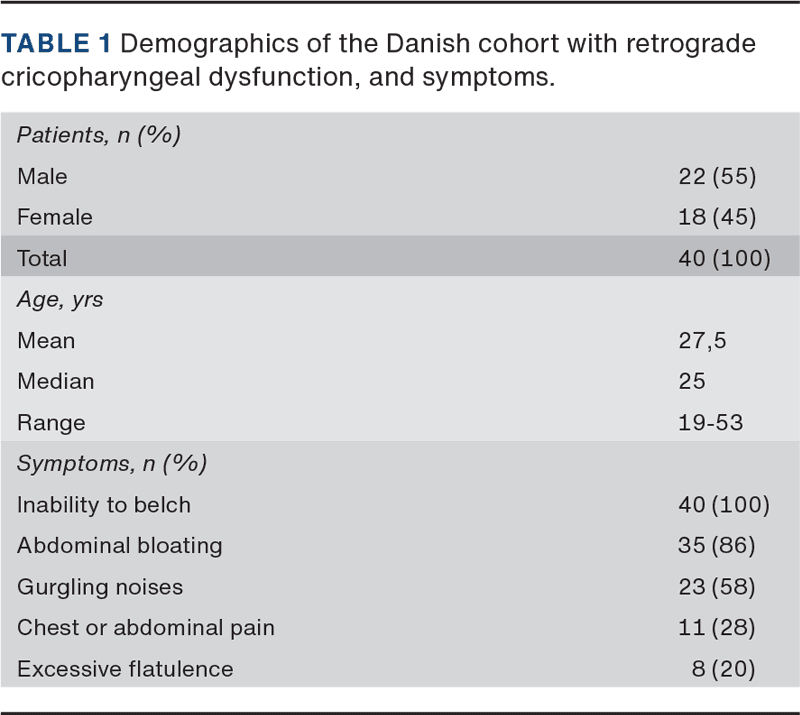Click the "Male" row label

(x=42, y=176)
